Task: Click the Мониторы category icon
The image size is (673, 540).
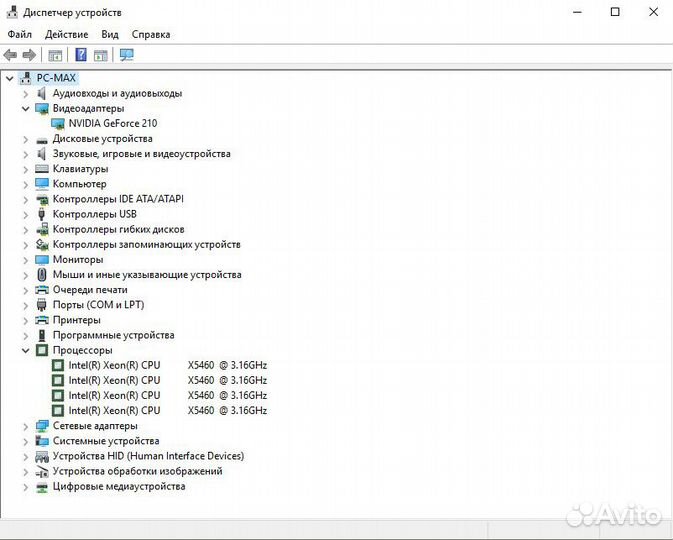Action: [x=42, y=260]
